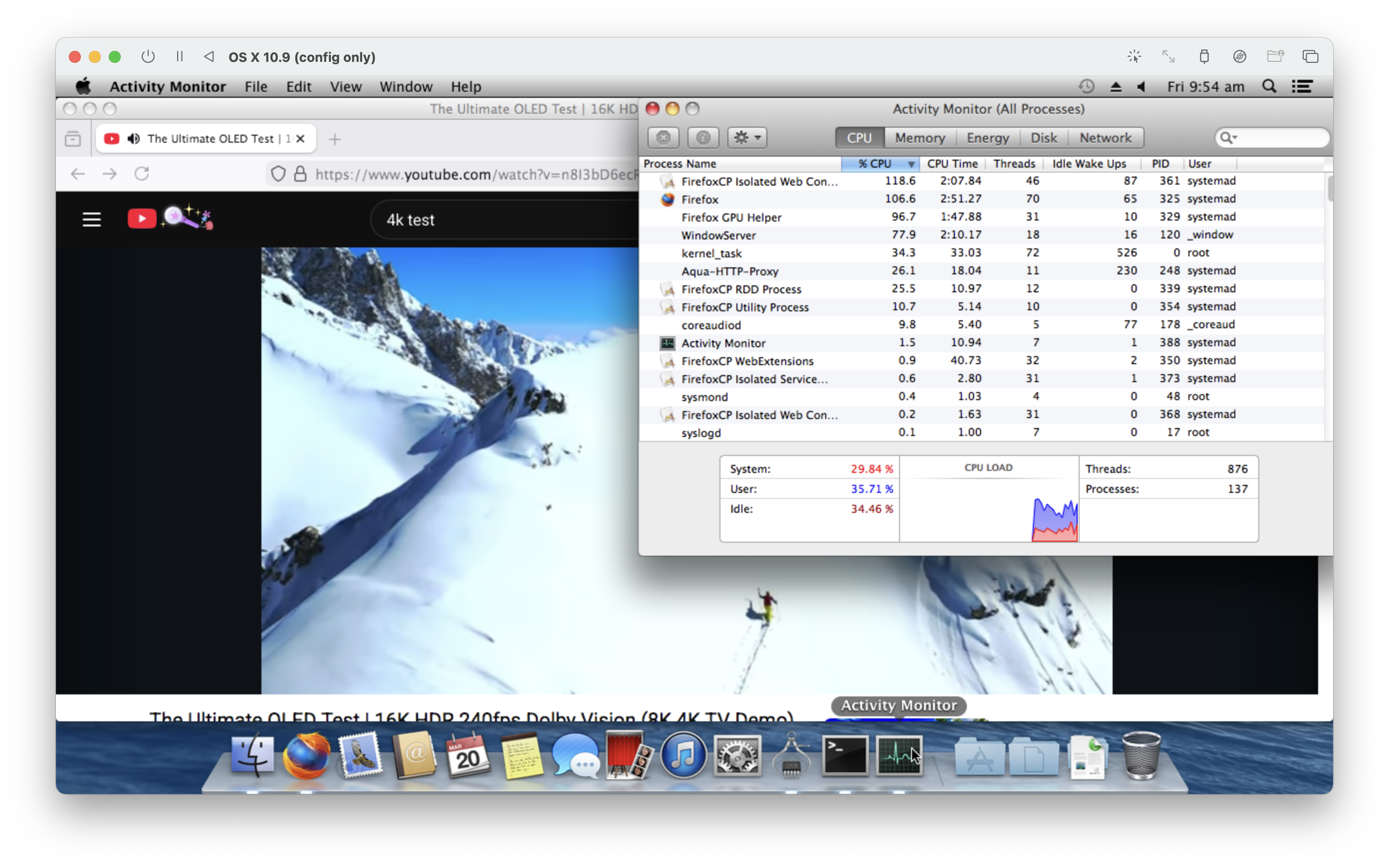
Task: Open the YouTube hamburger guide menu
Action: (x=92, y=219)
